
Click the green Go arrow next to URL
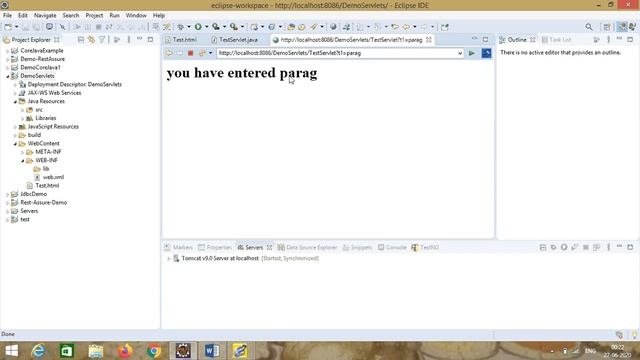471,53
